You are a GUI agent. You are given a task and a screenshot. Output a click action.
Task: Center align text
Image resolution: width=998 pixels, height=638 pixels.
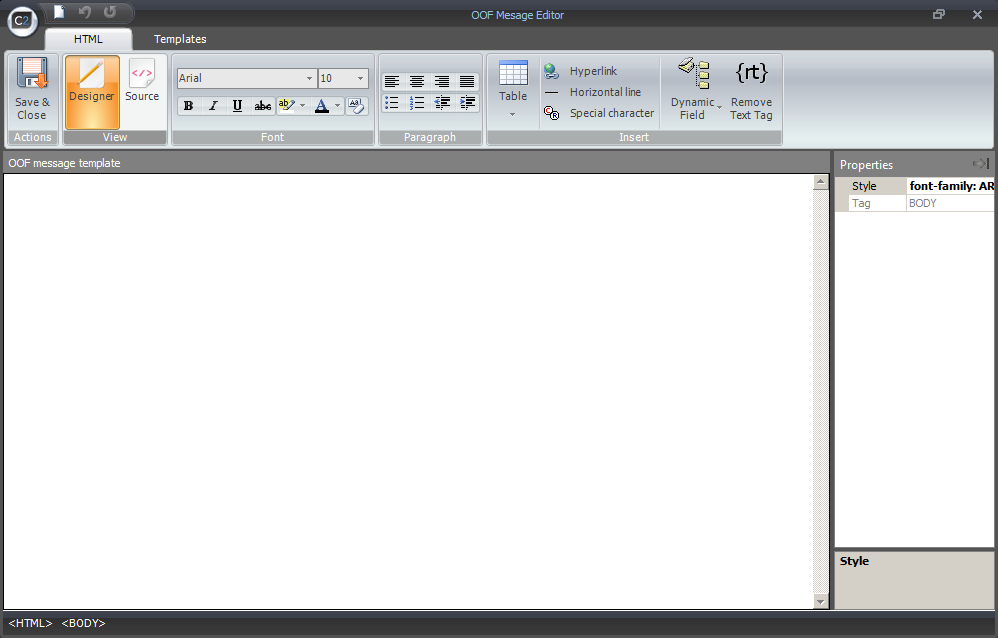point(417,82)
